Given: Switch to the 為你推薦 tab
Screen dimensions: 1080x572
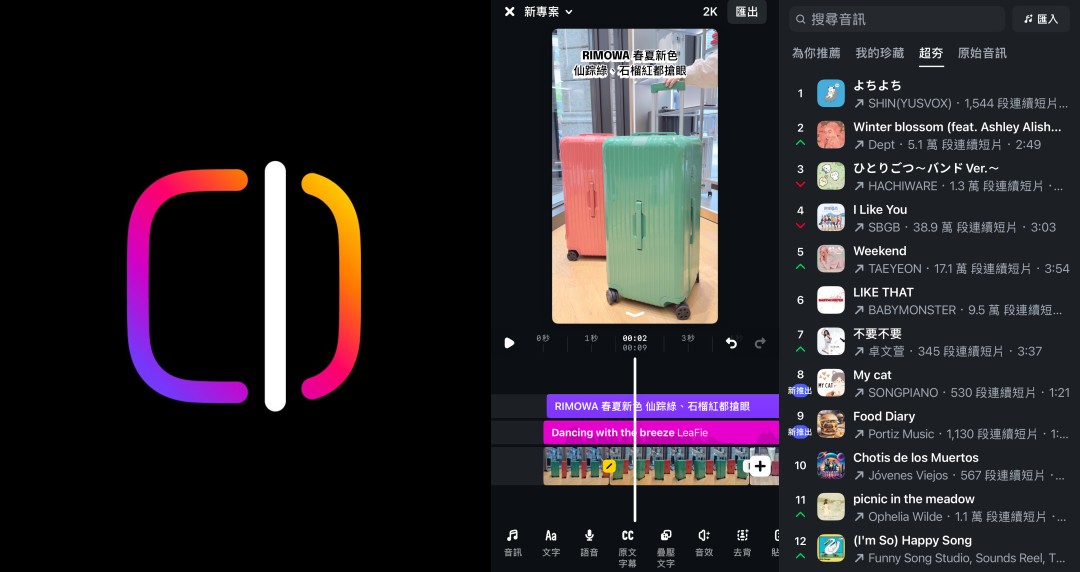Looking at the screenshot, I should point(816,53).
